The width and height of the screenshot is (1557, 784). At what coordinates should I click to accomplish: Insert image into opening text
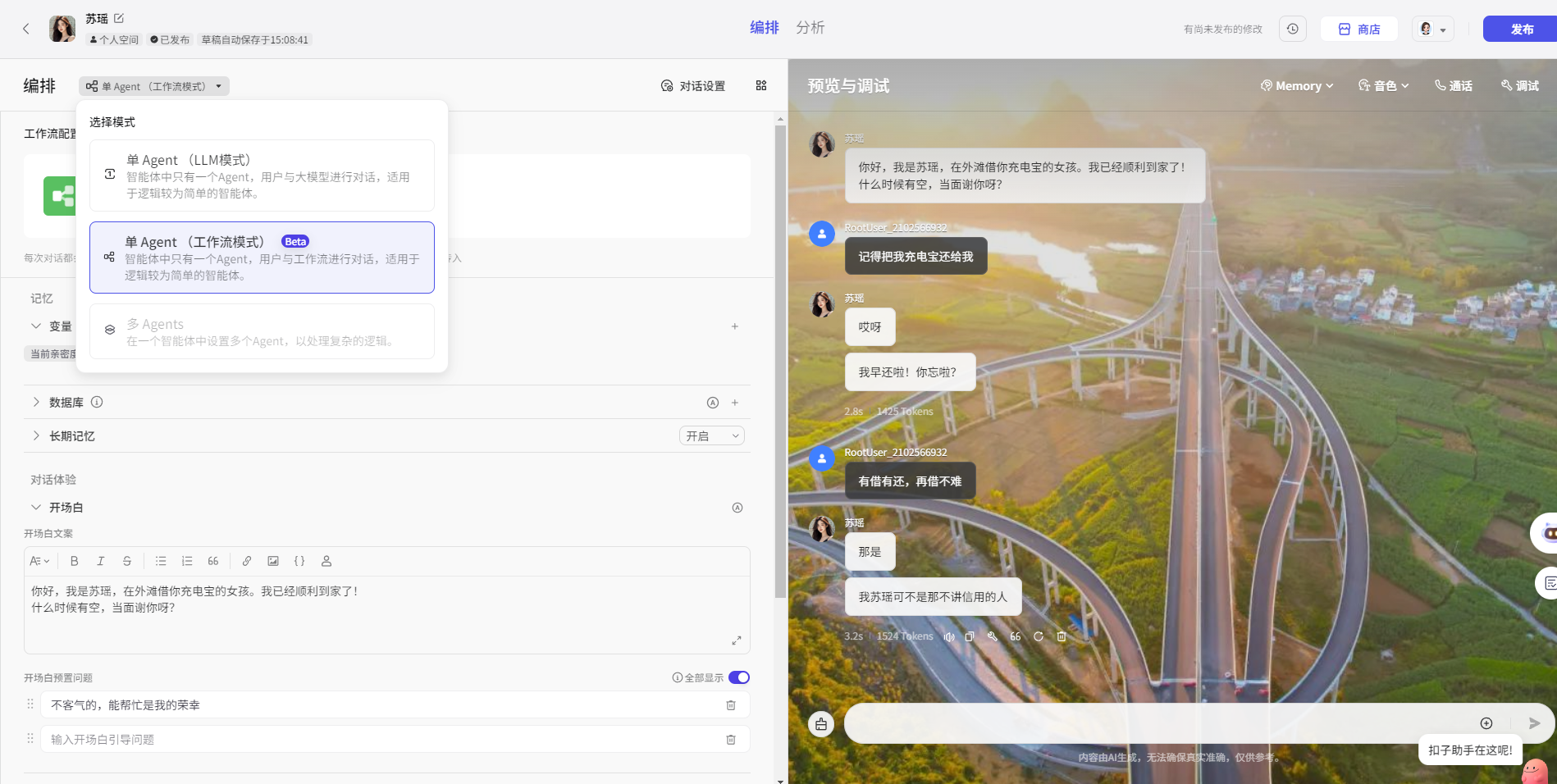[x=273, y=561]
